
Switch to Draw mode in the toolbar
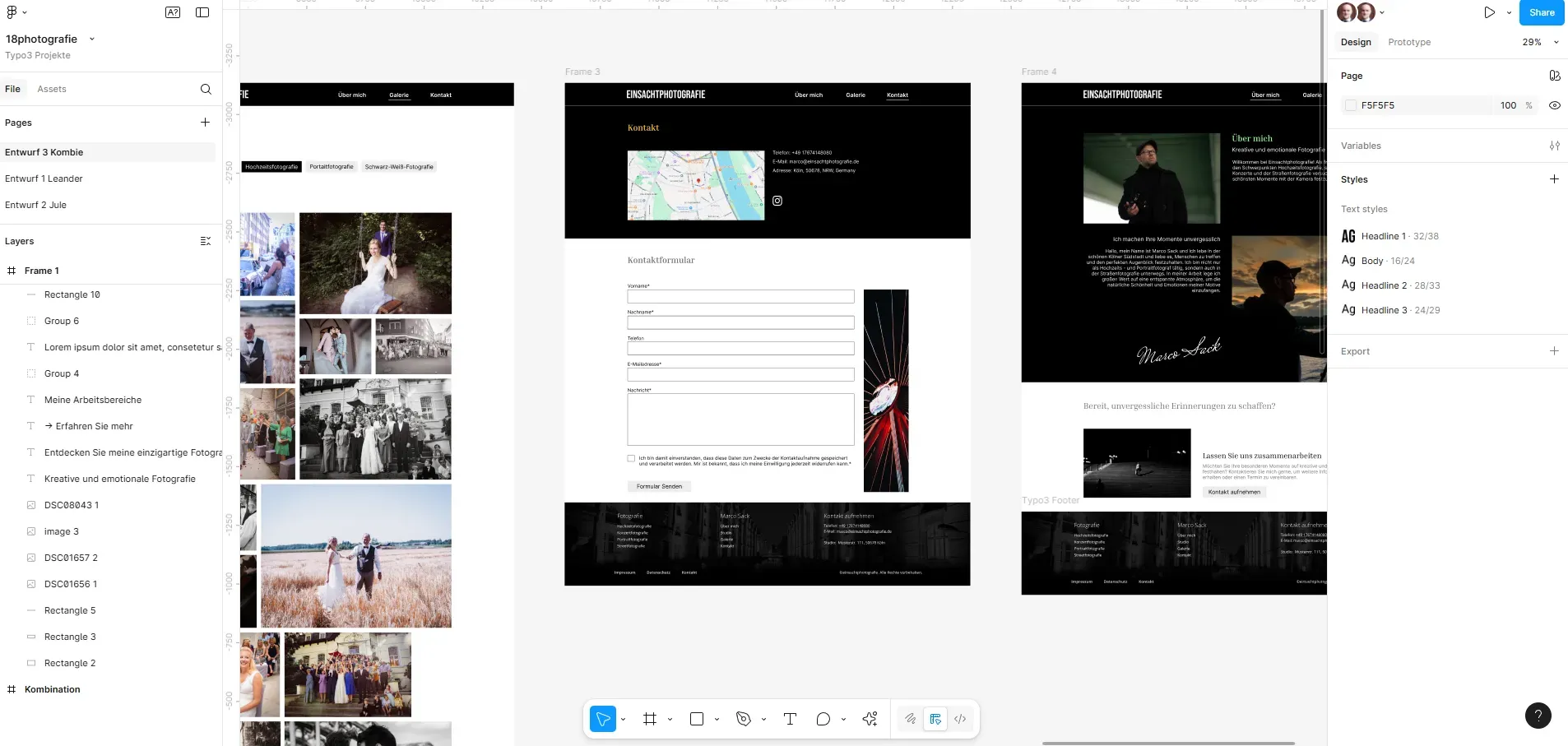click(910, 719)
